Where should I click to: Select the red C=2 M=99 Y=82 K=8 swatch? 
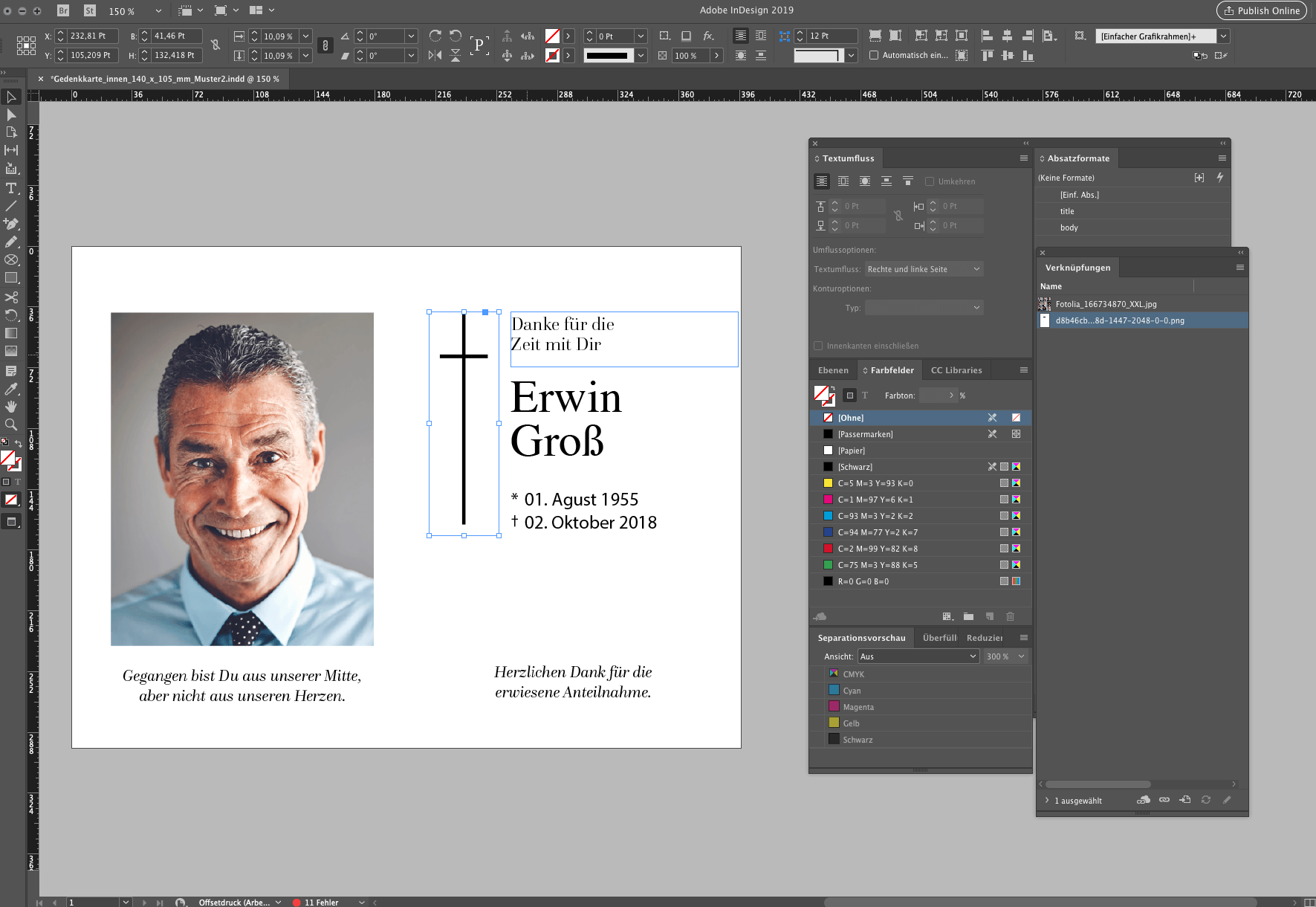pos(877,549)
